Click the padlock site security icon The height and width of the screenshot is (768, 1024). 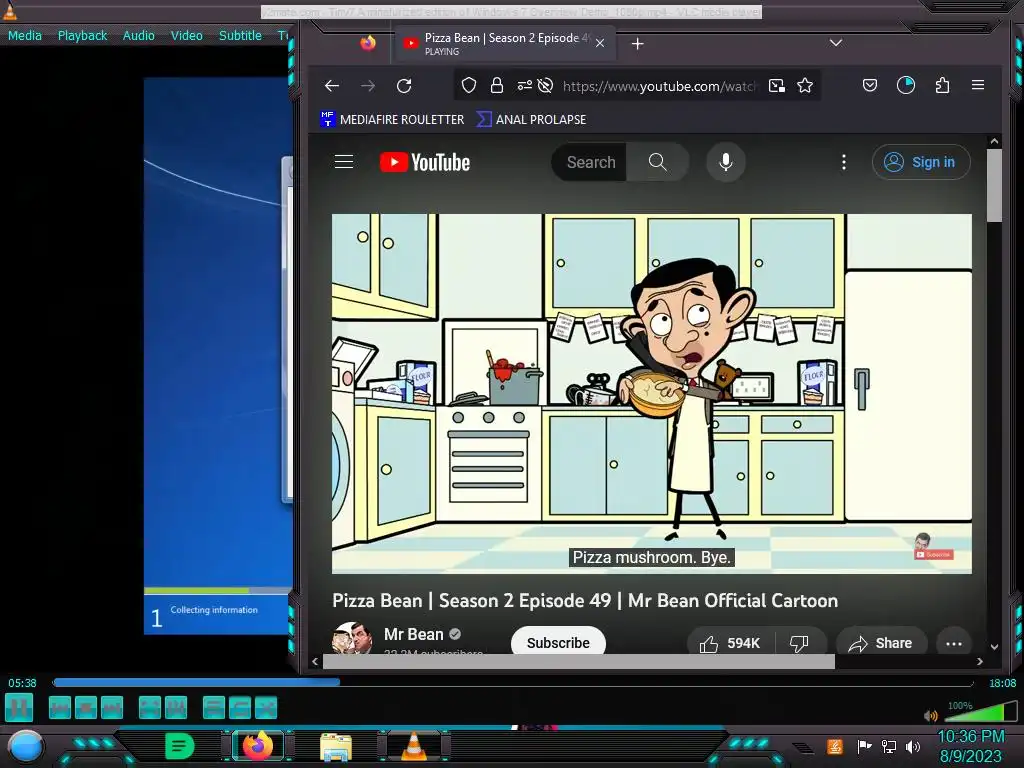click(497, 86)
